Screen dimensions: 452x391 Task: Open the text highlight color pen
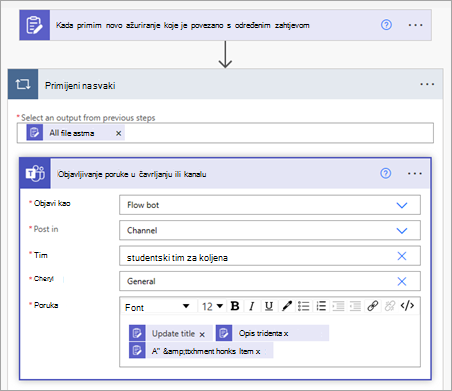tap(287, 306)
